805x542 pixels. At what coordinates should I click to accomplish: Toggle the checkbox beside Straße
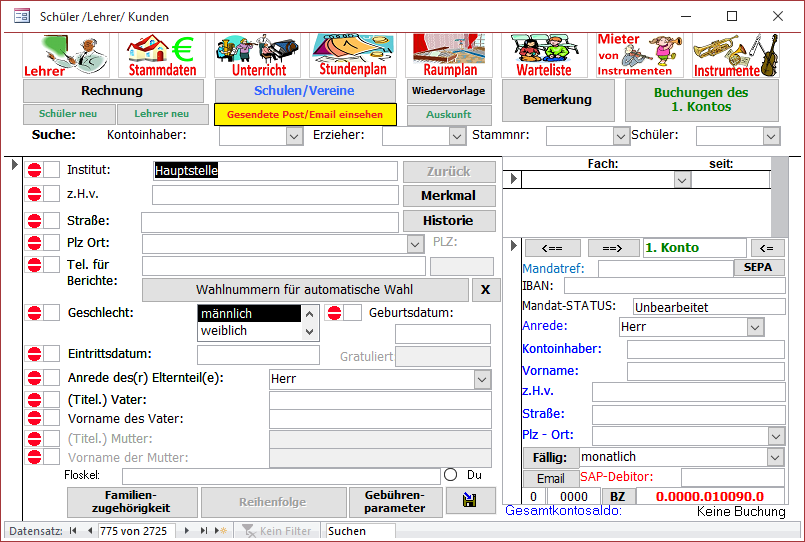coord(52,221)
